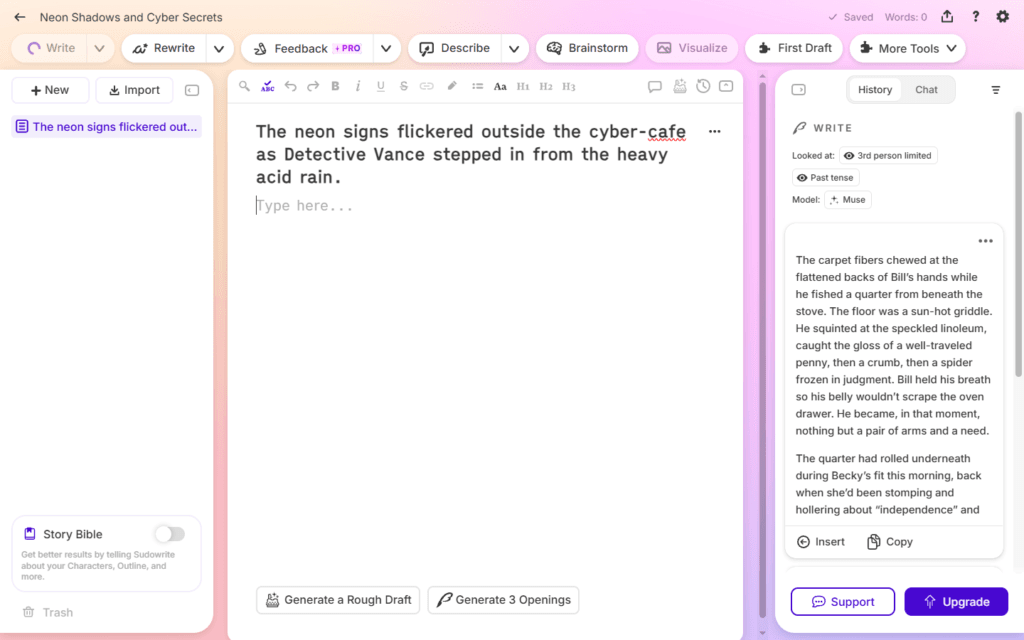Click the bulleted list icon
The height and width of the screenshot is (640, 1024).
coord(477,86)
